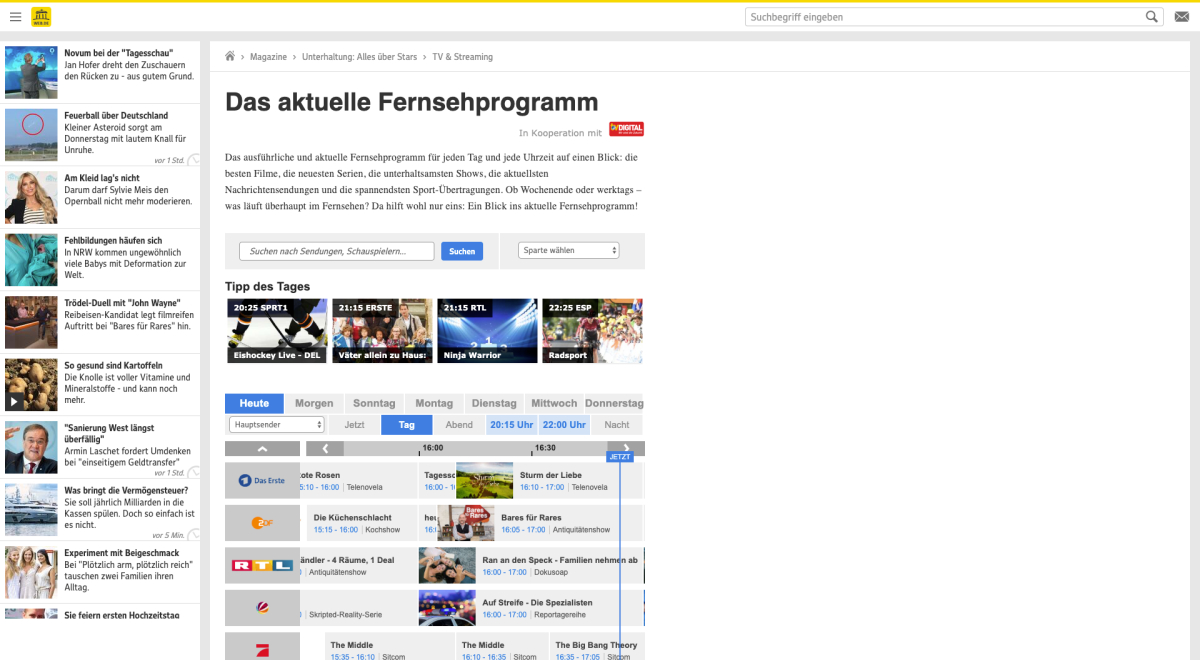Viewport: 1200px width, 660px height.
Task: Play the potato article video thumbnail
Action: pyautogui.click(x=31, y=385)
